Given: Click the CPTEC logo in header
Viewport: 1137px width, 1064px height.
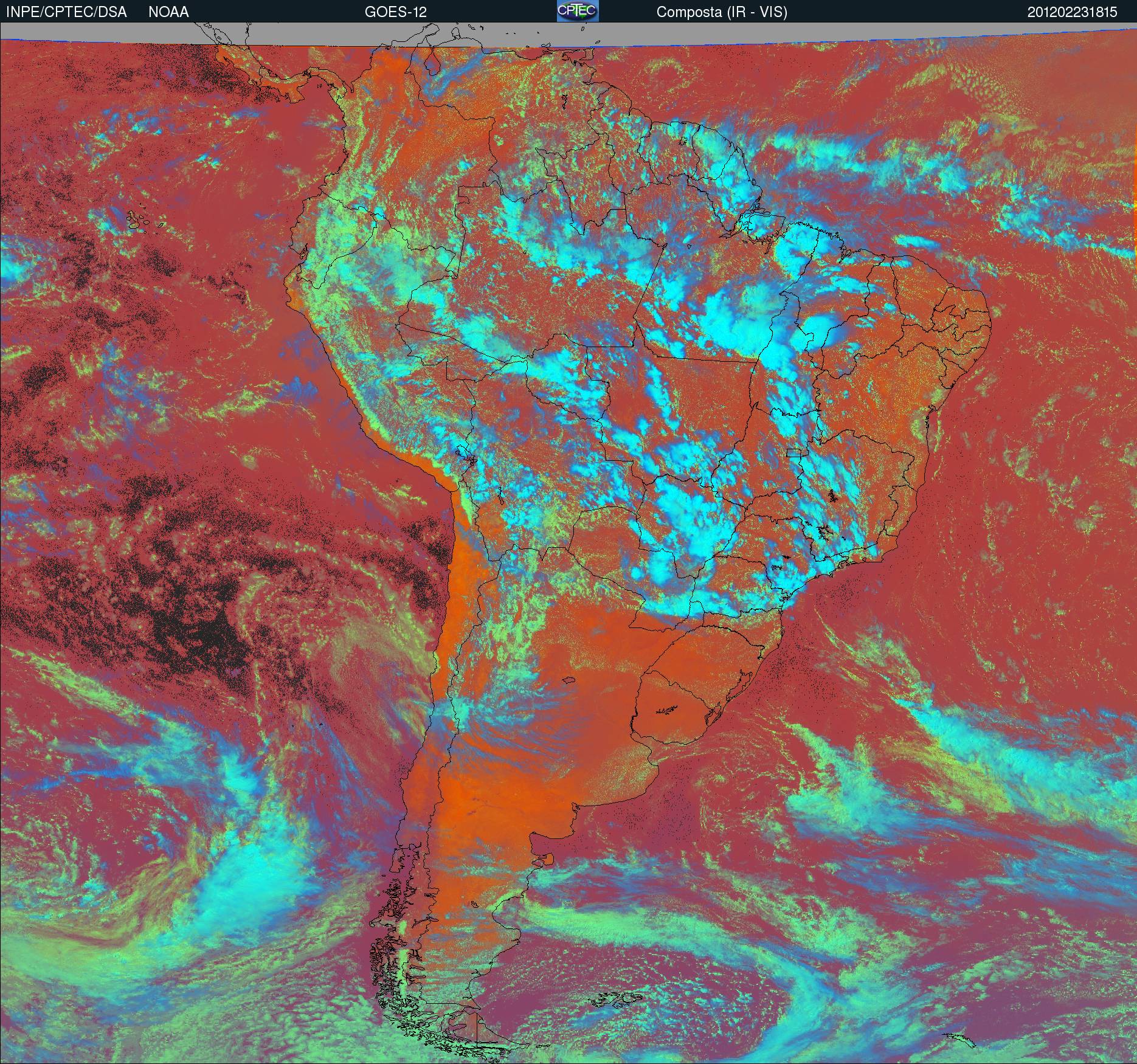Looking at the screenshot, I should [578, 11].
